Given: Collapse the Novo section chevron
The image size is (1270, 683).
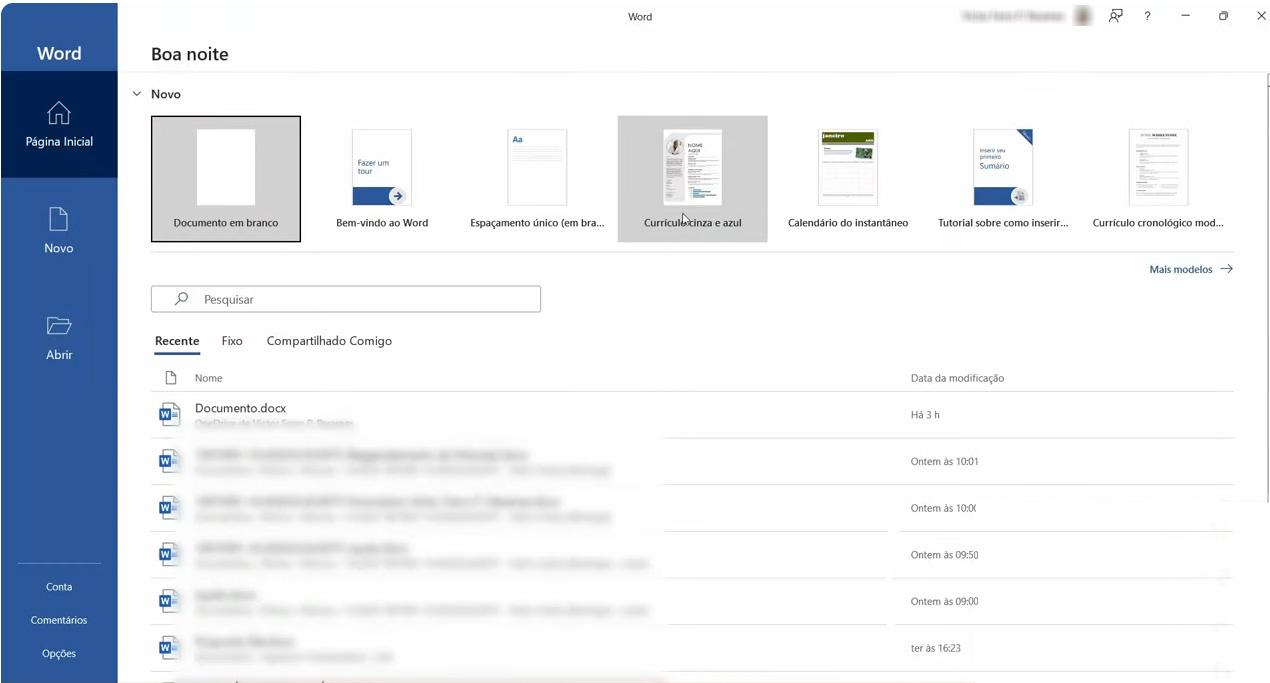Looking at the screenshot, I should (x=137, y=94).
